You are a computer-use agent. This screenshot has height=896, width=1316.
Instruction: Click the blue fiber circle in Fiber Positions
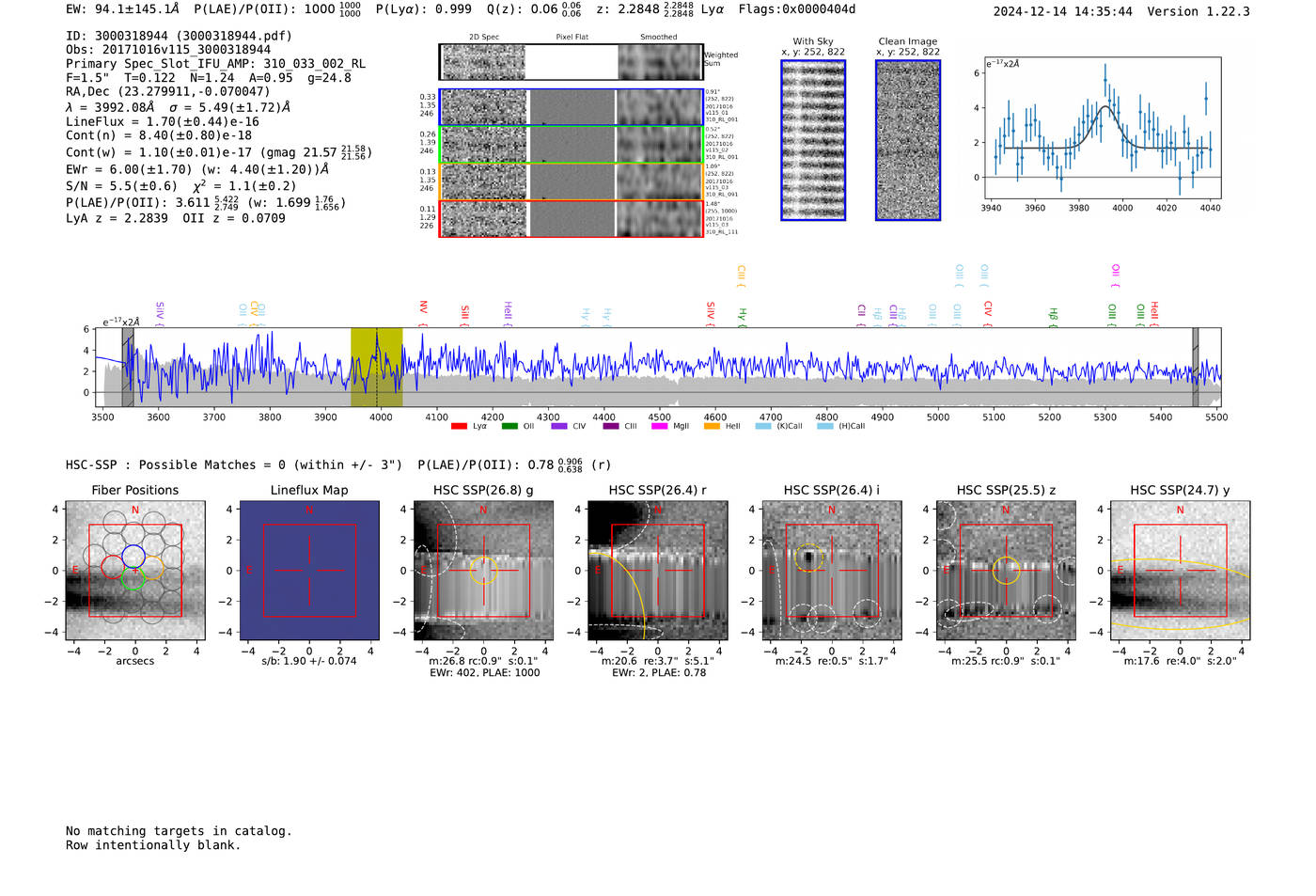coord(133,556)
